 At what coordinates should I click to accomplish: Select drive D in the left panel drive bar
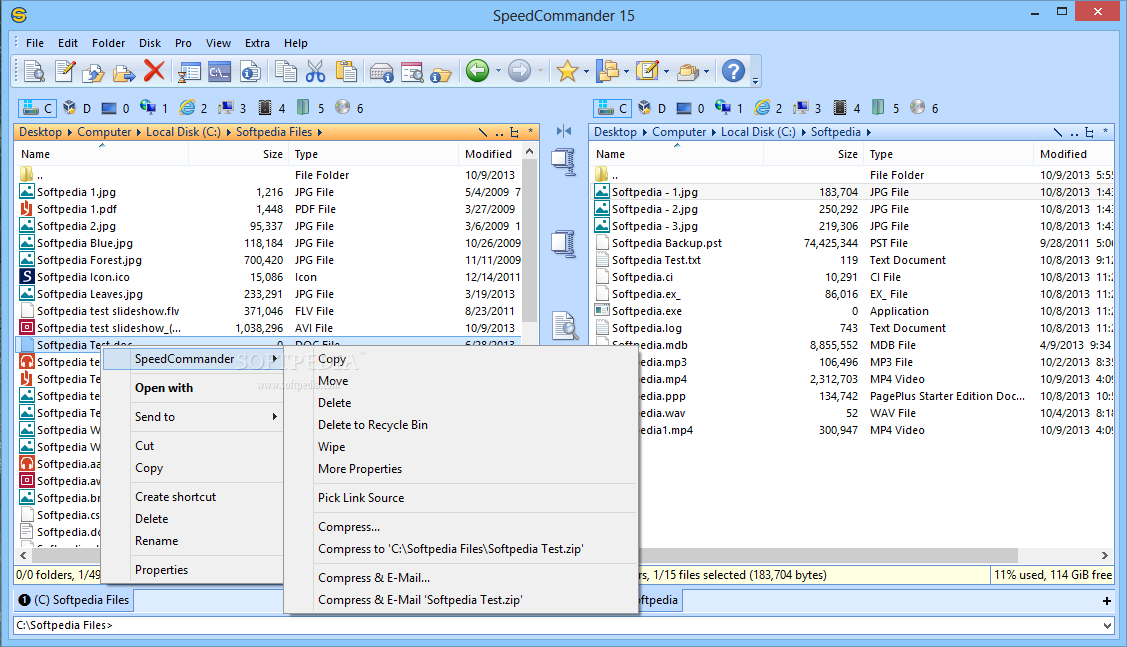point(78,108)
